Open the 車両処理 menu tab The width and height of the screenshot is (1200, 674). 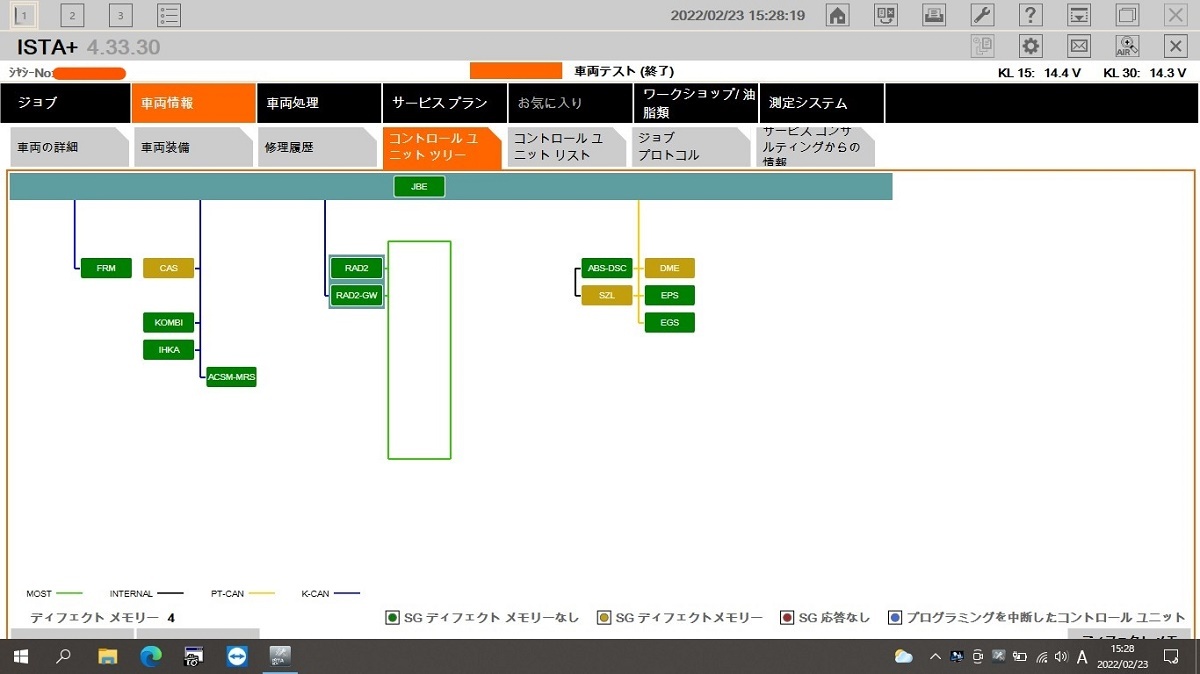tap(319, 103)
